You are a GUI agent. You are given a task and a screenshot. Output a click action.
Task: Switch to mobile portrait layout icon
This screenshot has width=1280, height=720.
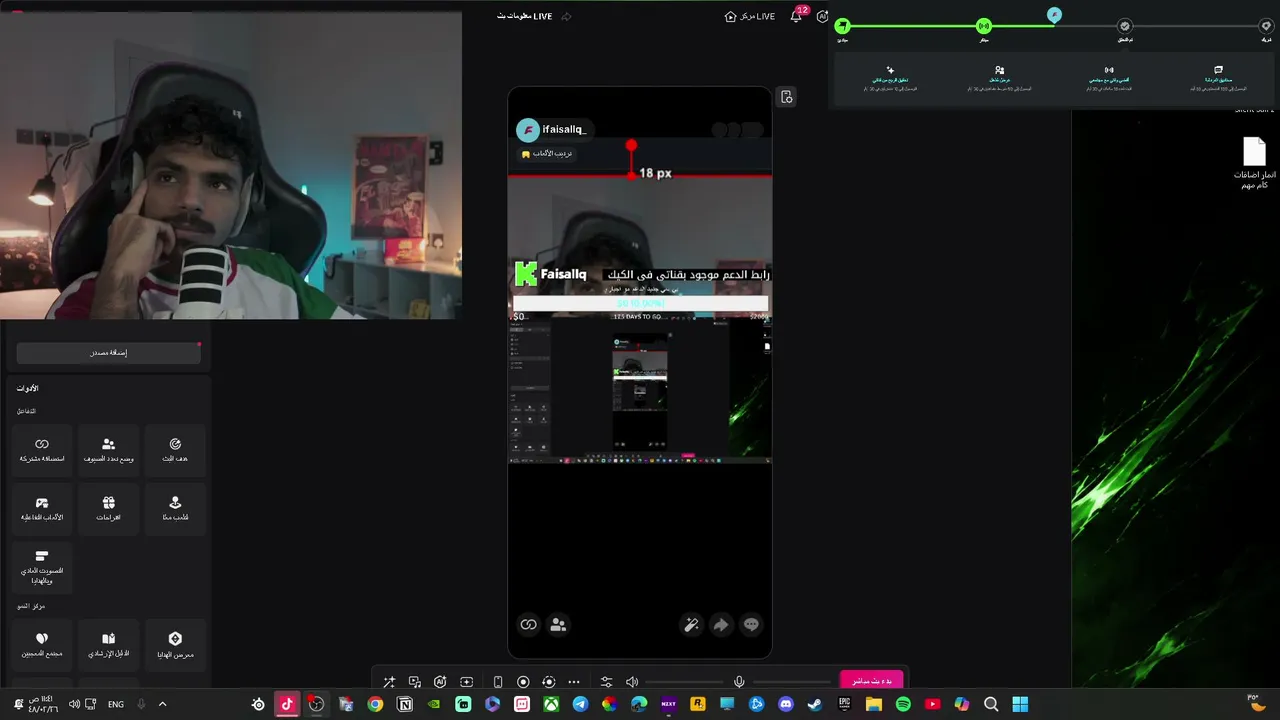498,682
